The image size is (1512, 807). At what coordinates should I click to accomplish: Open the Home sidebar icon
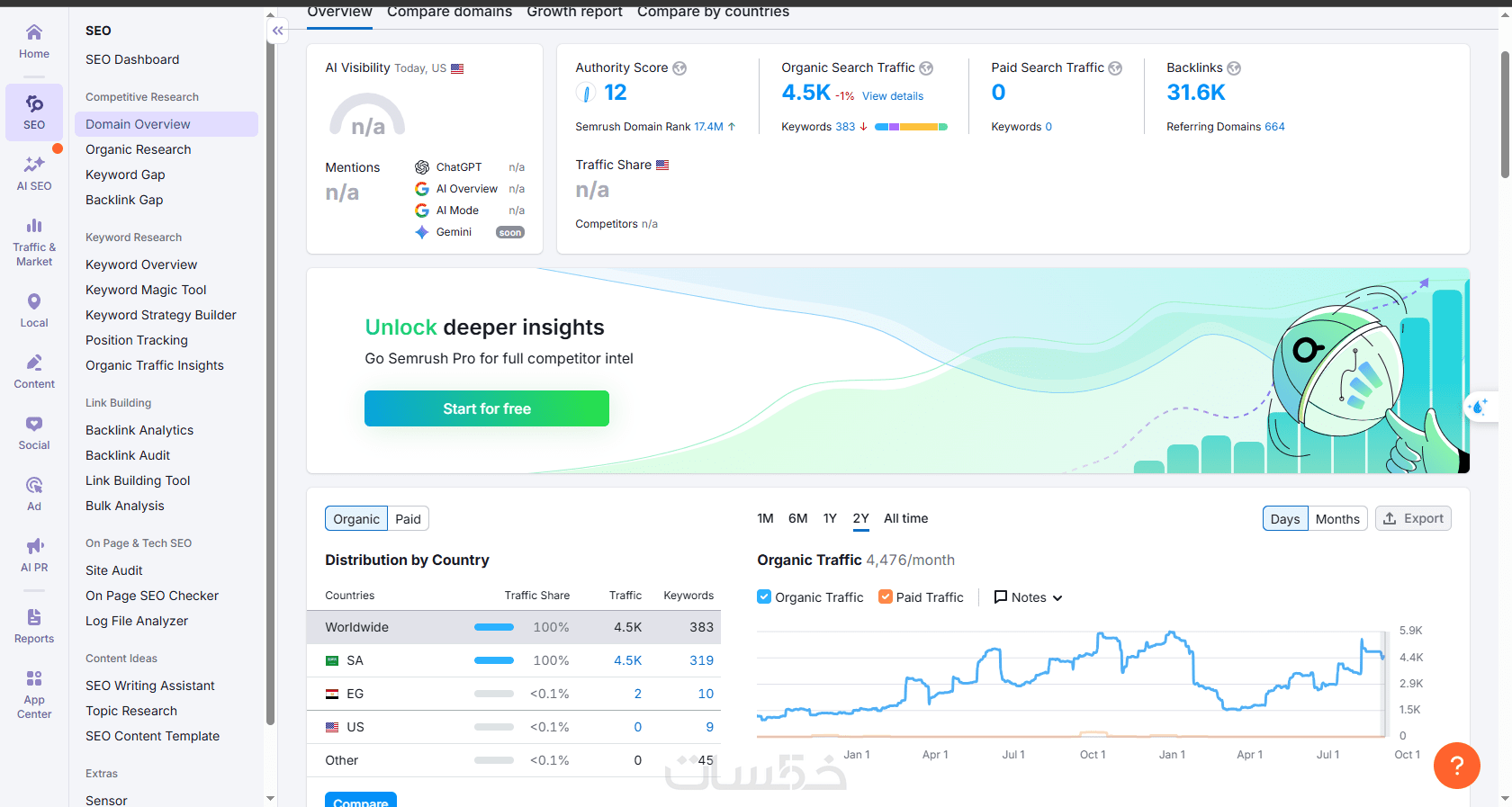(34, 41)
